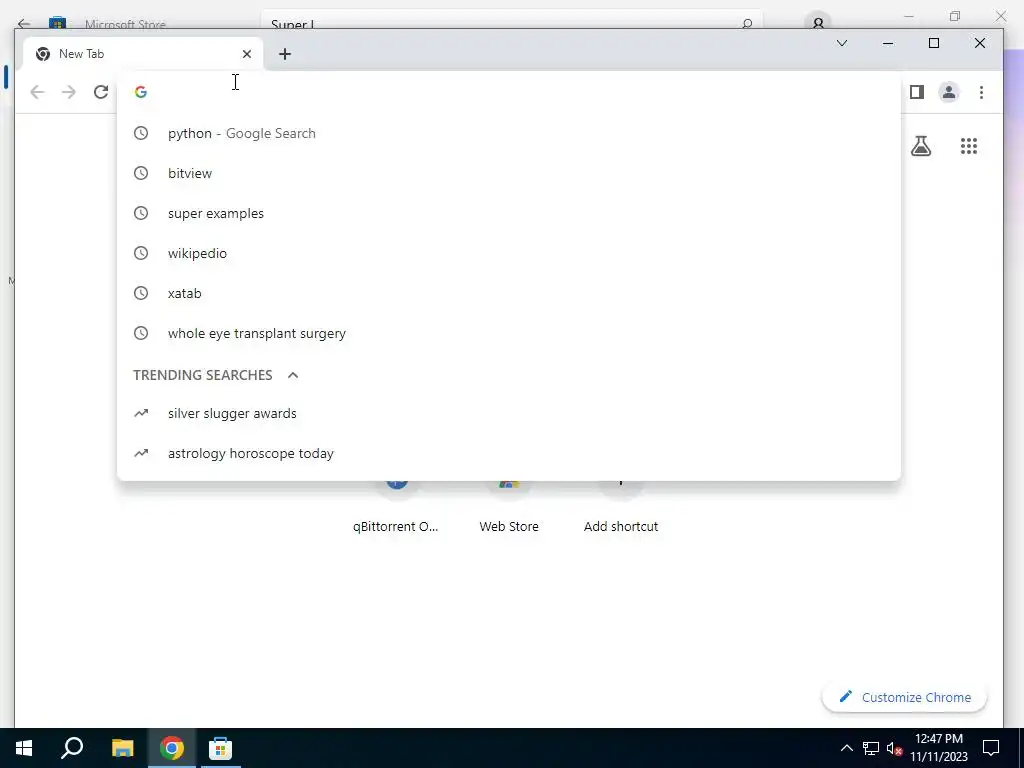The image size is (1024, 768).
Task: Click the network icon in system tray
Action: pyautogui.click(x=871, y=748)
